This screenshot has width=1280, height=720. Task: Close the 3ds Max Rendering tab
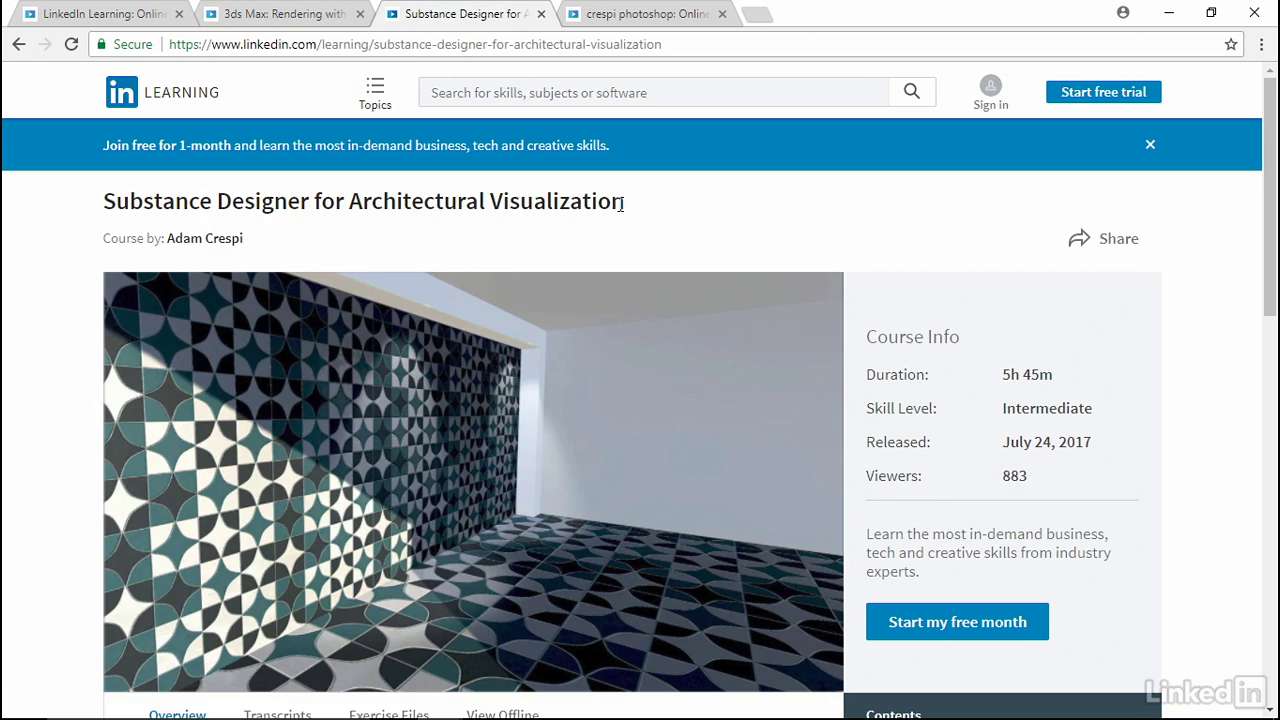click(x=359, y=14)
